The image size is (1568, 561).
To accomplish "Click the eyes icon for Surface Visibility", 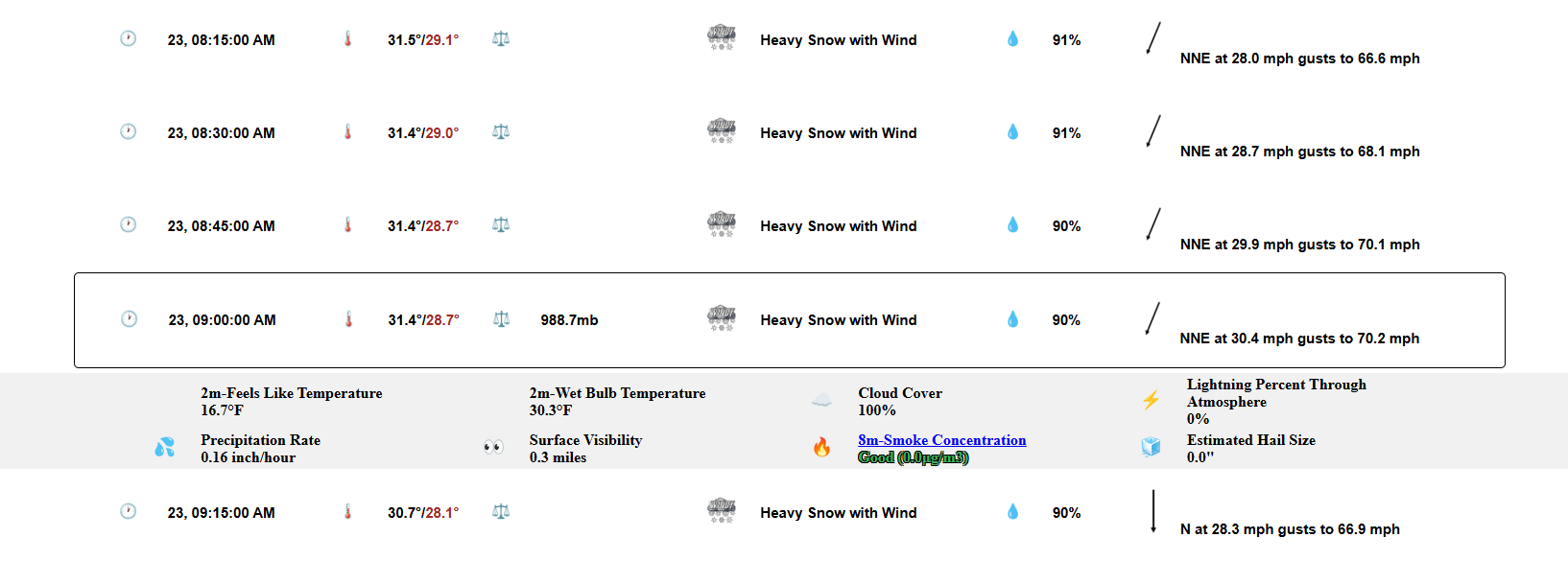I will (493, 447).
